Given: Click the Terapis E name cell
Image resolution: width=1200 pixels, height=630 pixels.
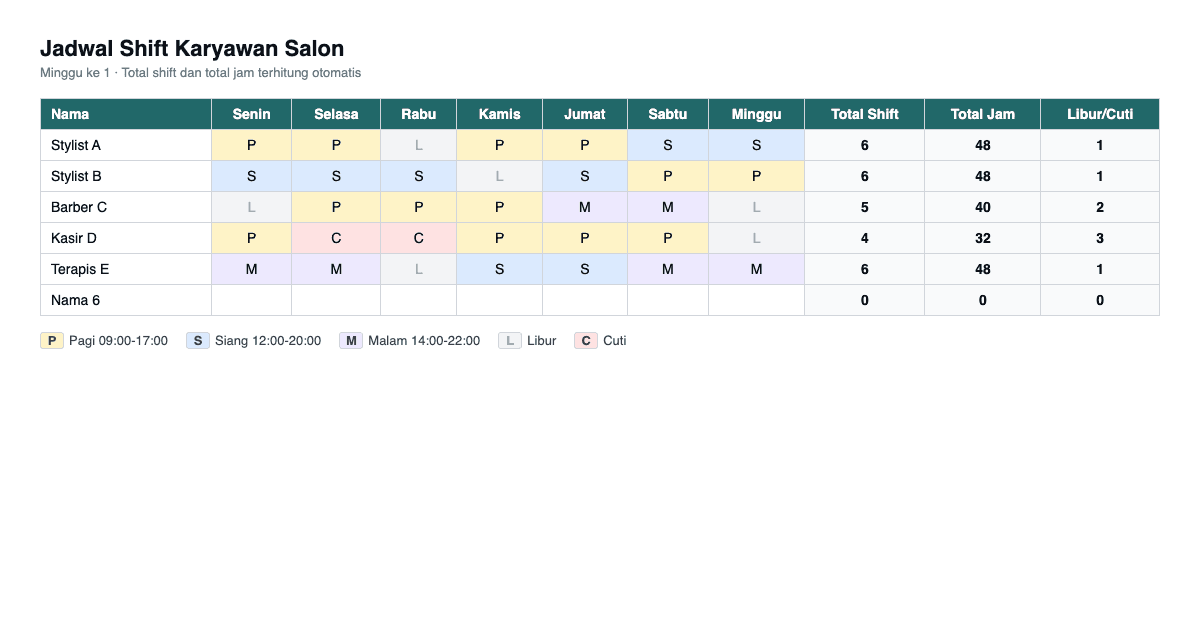Looking at the screenshot, I should (x=126, y=269).
